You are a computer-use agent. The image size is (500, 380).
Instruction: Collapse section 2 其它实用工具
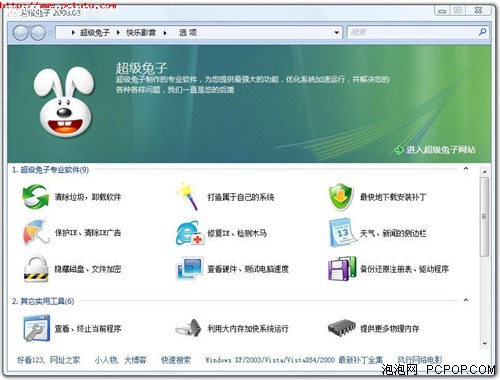466,300
